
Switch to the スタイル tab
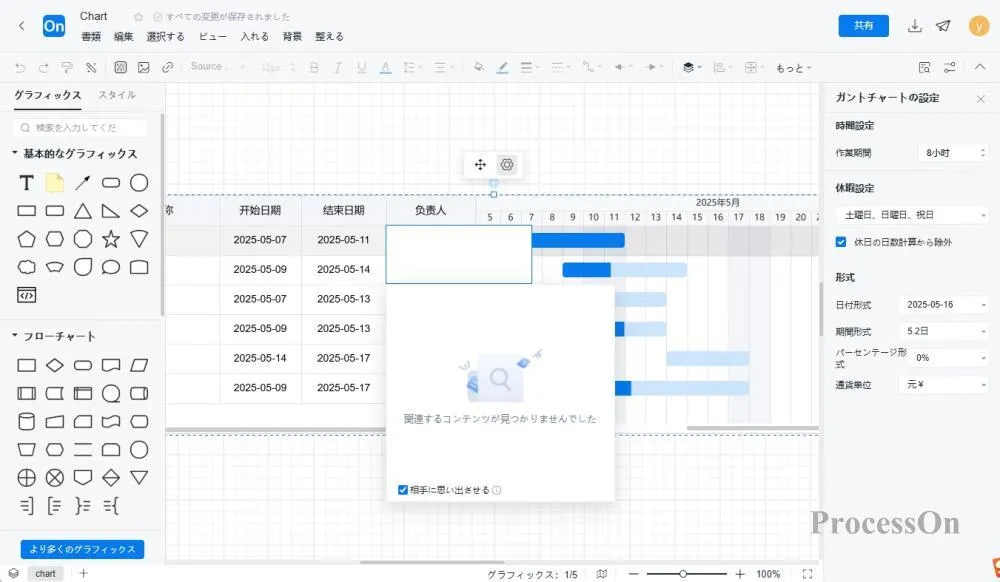[117, 95]
